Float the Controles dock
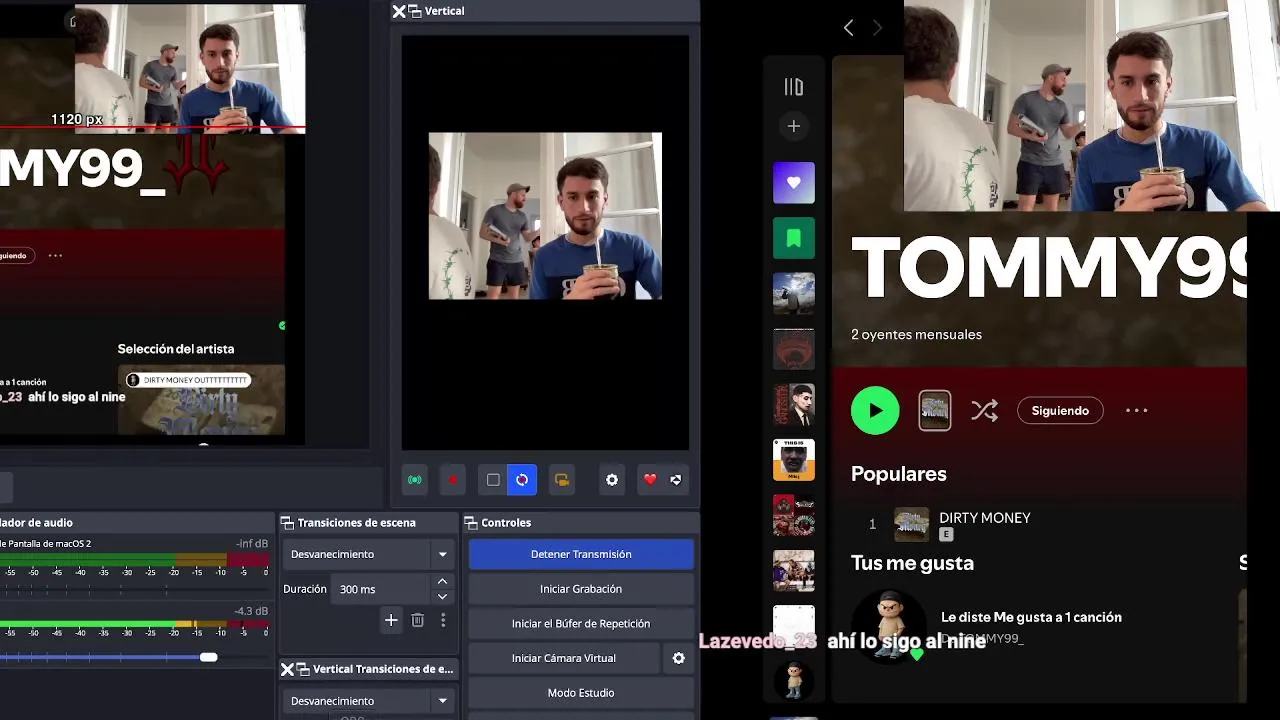Image resolution: width=1280 pixels, height=720 pixels. point(470,523)
